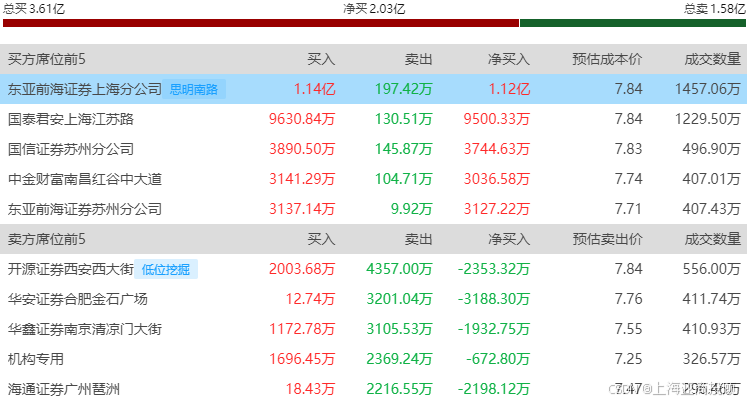Click 卖出 header in buyer table
The height and width of the screenshot is (402, 747).
point(418,59)
